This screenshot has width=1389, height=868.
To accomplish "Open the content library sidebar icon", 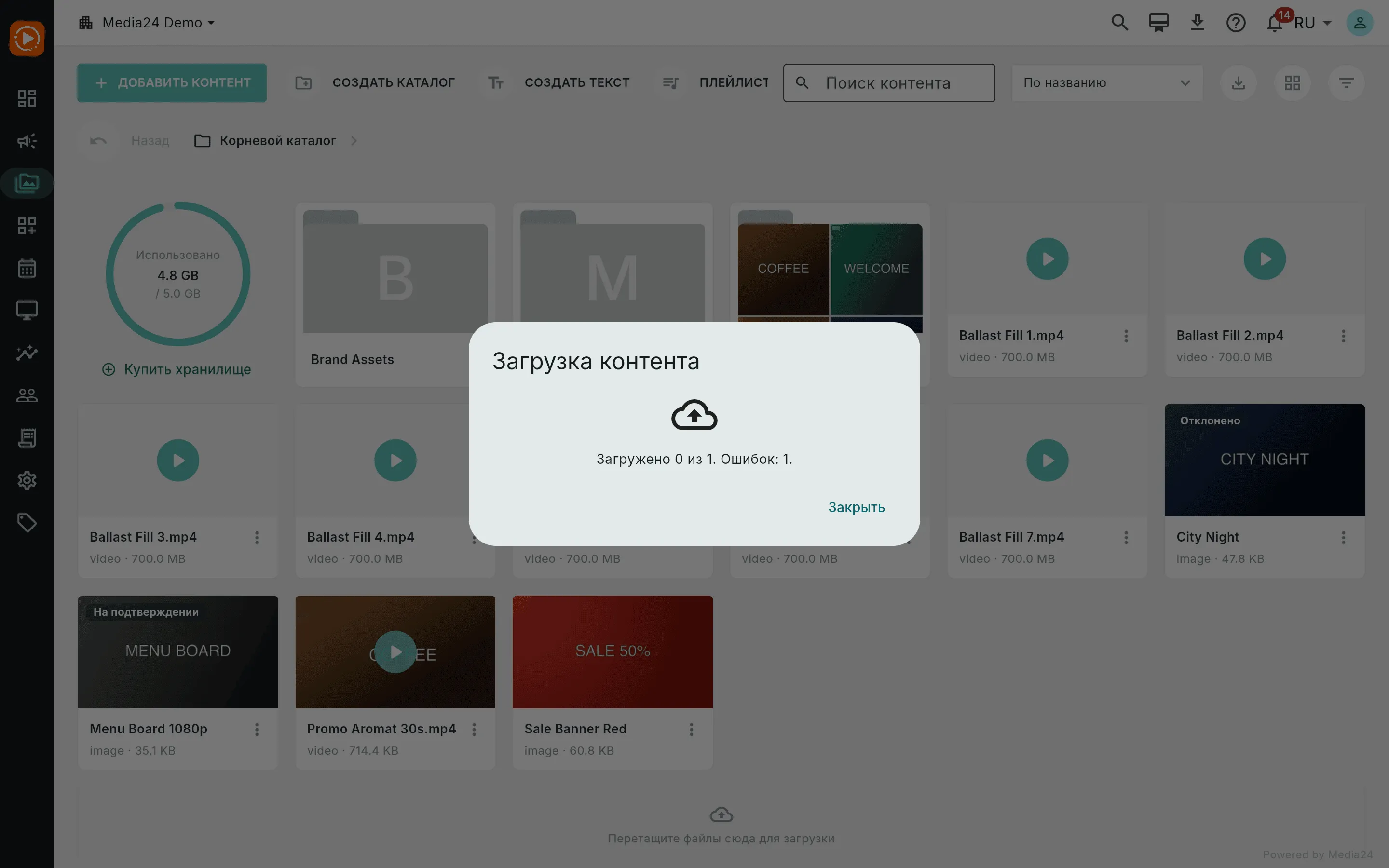I will (x=27, y=183).
